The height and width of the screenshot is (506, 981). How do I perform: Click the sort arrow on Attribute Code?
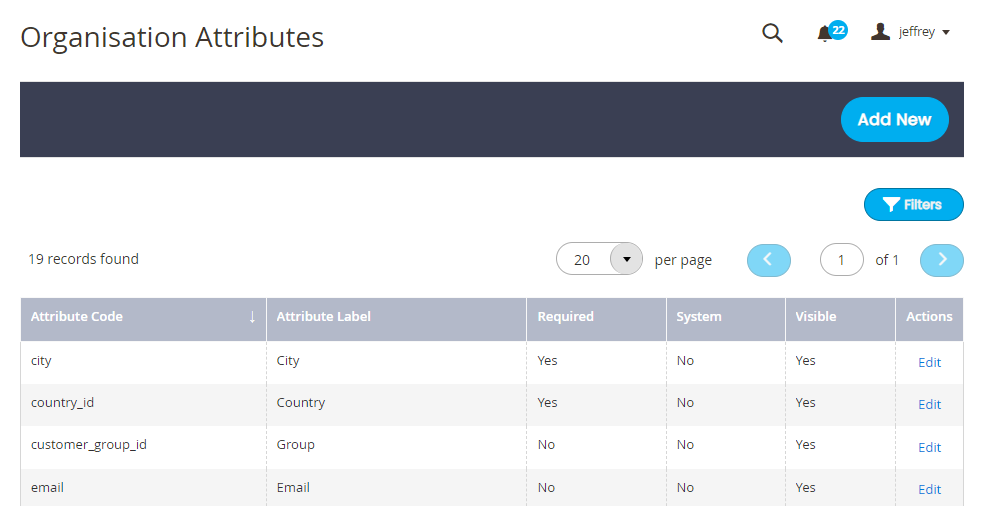tap(252, 317)
